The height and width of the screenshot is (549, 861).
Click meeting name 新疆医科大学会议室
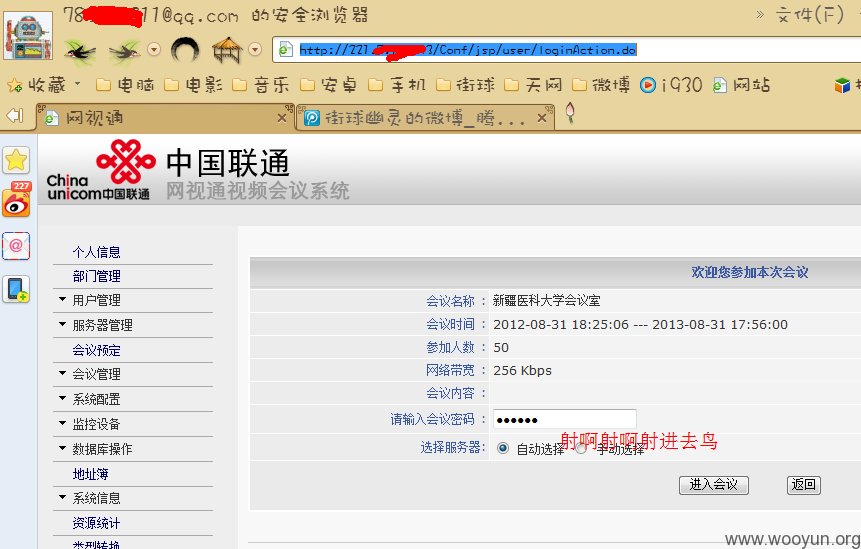[x=546, y=301]
